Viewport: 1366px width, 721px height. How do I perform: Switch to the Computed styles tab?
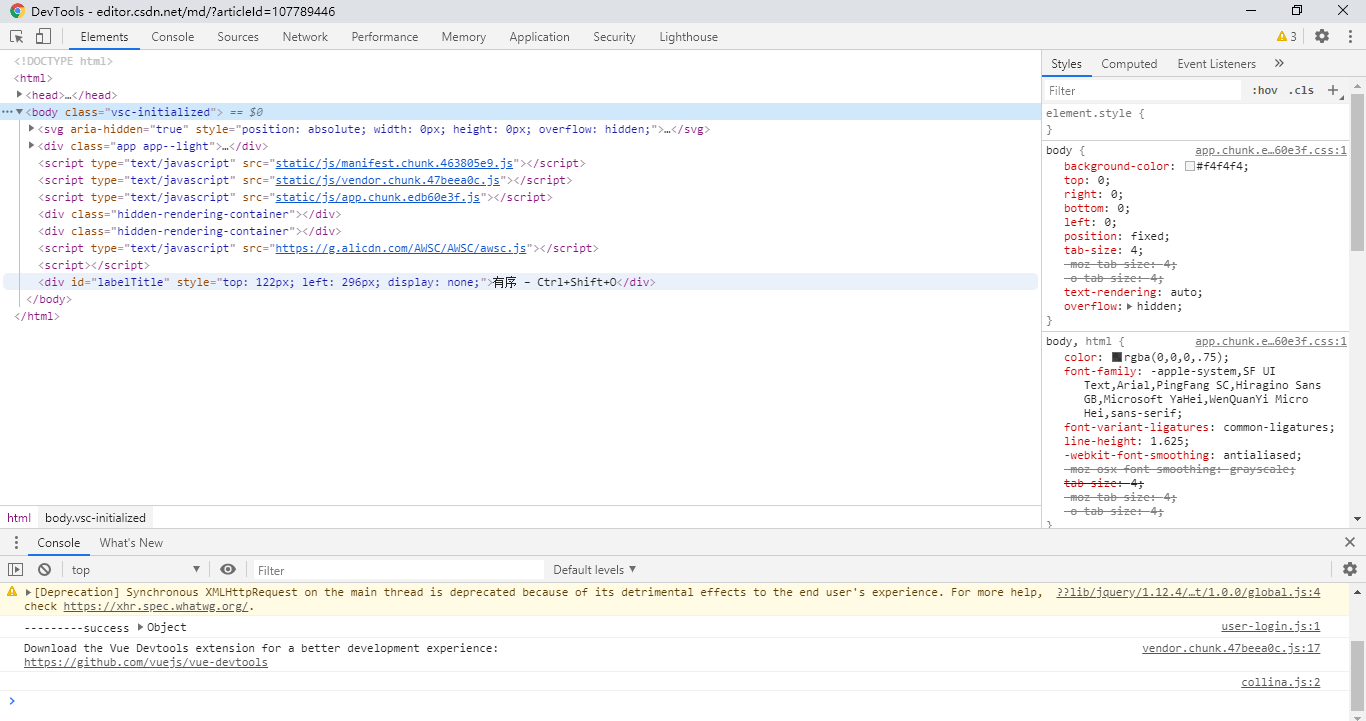[x=1129, y=63]
